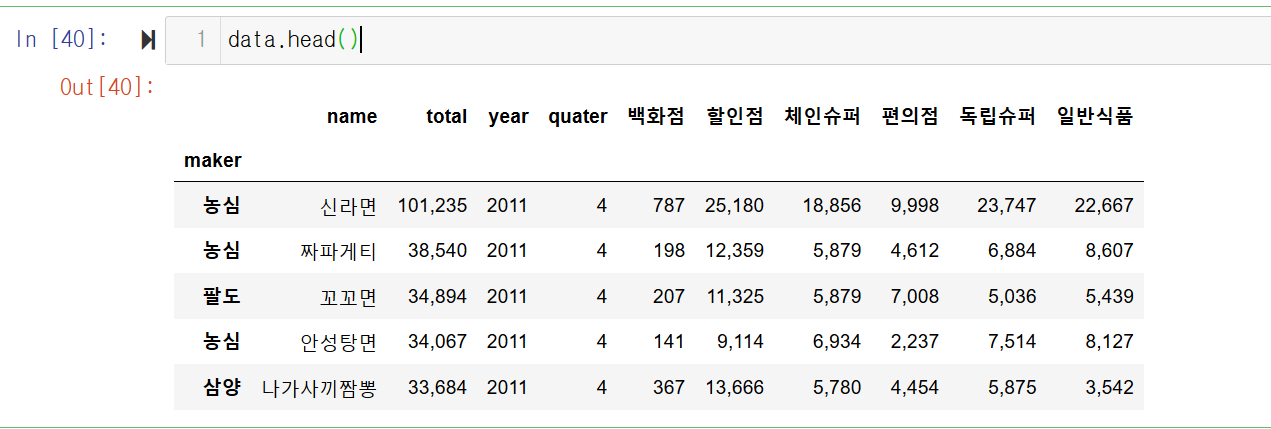Click the 백화점 value 367
This screenshot has width=1271, height=429.
669,387
